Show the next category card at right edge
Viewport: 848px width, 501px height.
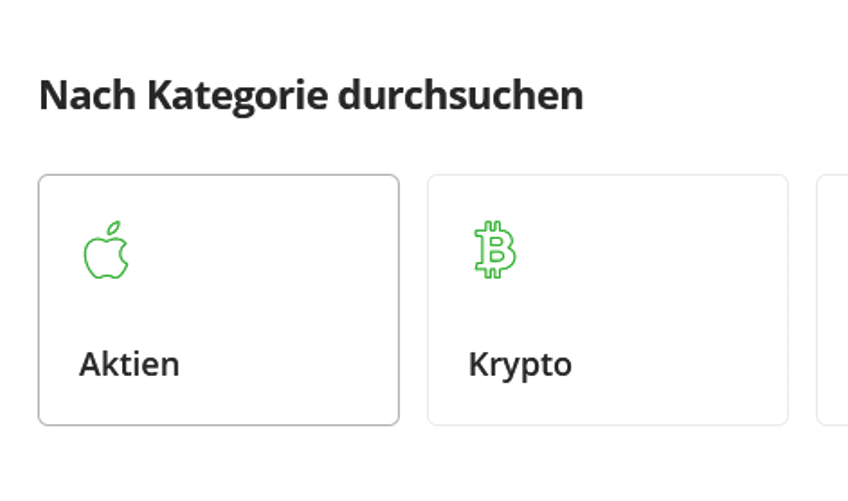click(832, 300)
